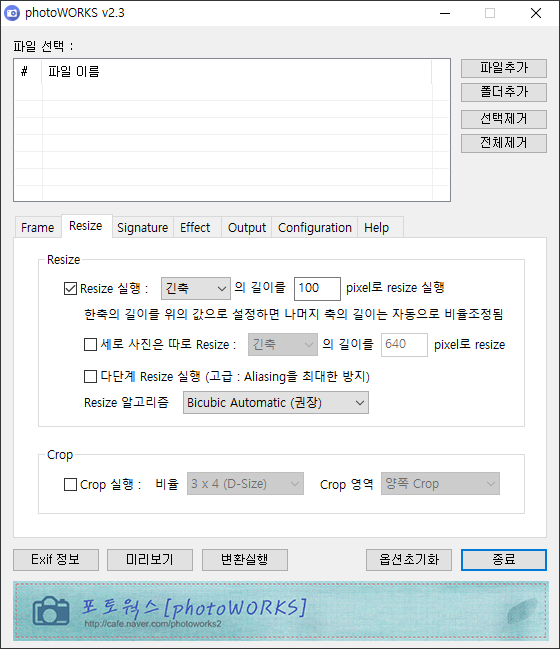This screenshot has width=560, height=649.
Task: Click the portrait pixel field showing 640
Action: click(404, 344)
